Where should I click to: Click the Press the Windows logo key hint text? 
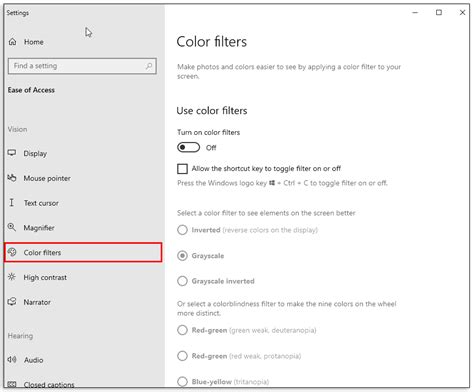coord(282,183)
